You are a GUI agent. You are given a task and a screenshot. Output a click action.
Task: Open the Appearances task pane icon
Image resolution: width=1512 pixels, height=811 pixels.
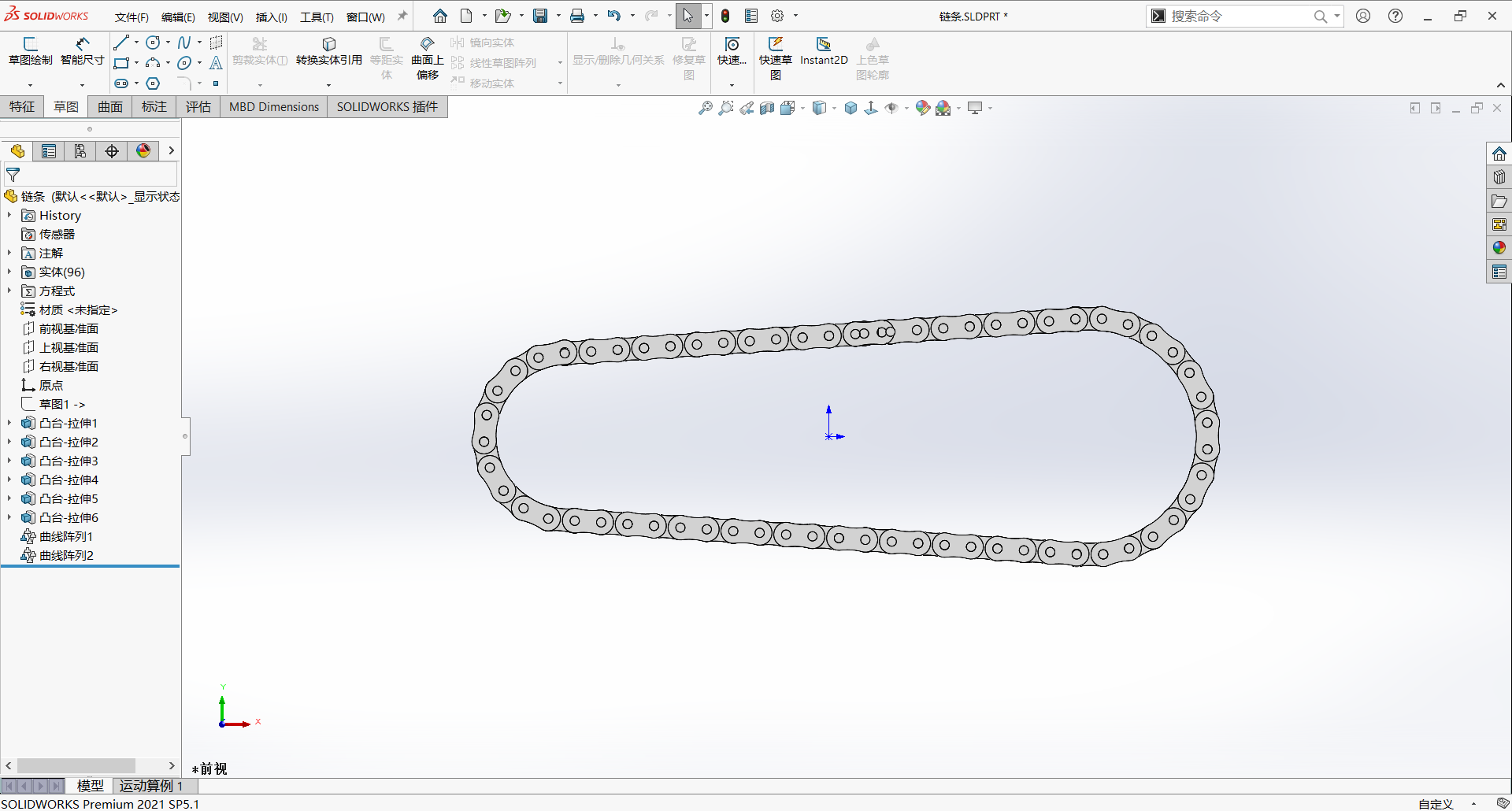point(1499,248)
